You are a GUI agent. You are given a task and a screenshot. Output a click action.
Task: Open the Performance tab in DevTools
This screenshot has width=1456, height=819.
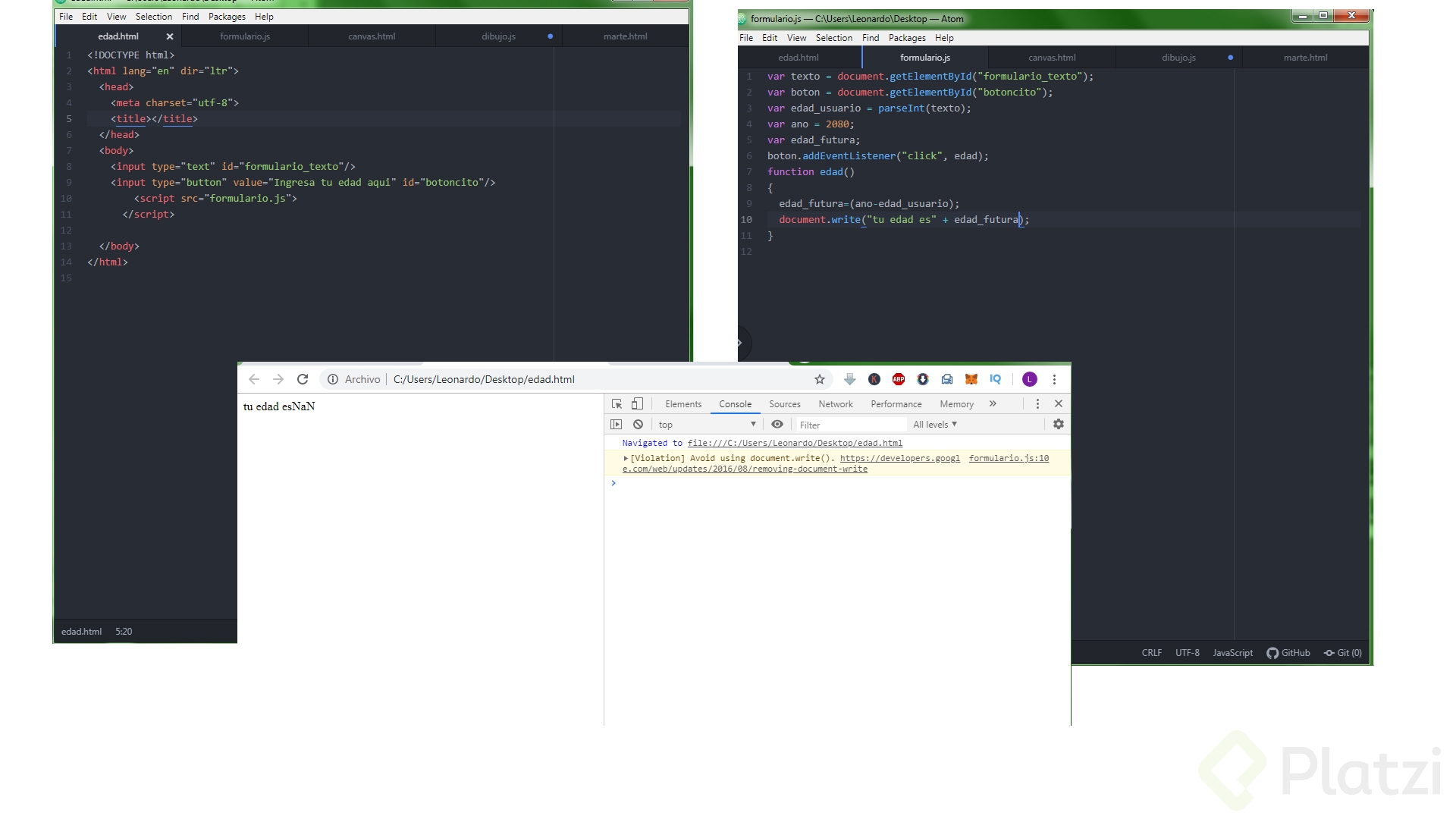click(x=896, y=404)
